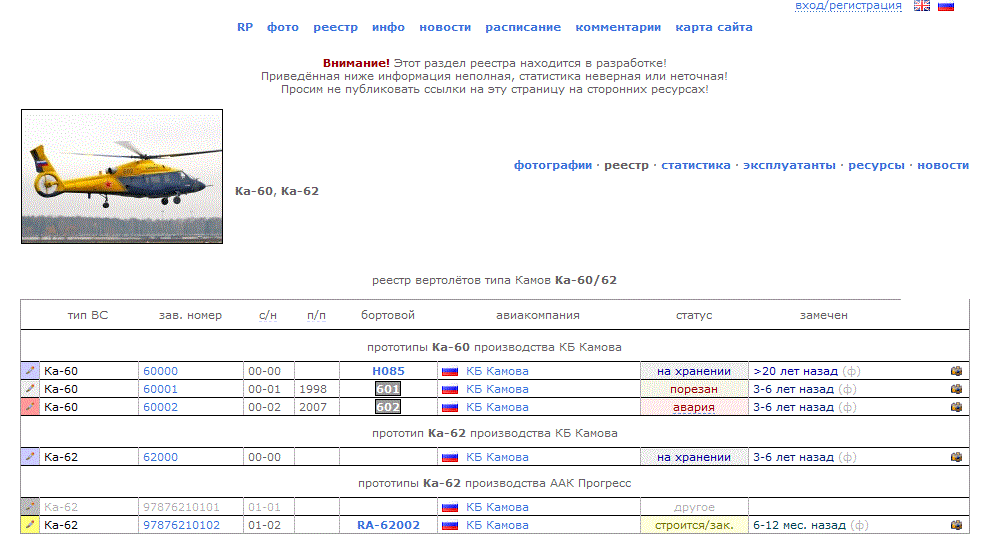Open camera icon in the 60001 row
The image size is (1004, 543).
[x=956, y=389]
